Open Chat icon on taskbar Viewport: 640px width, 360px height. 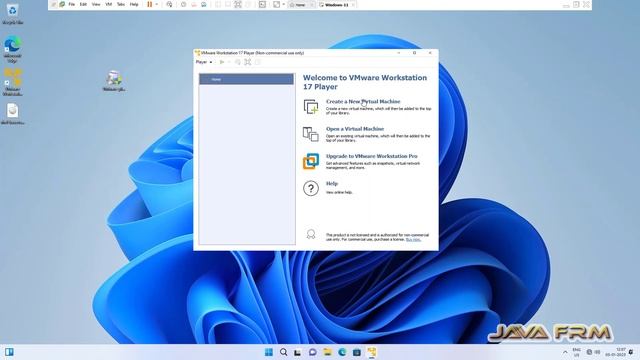pos(313,352)
